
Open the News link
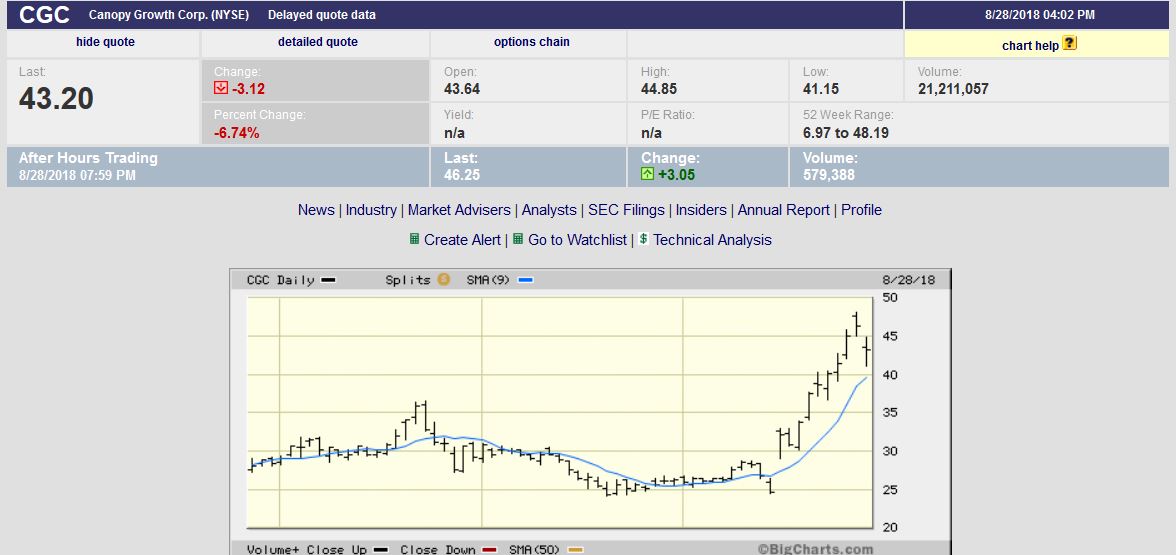316,210
